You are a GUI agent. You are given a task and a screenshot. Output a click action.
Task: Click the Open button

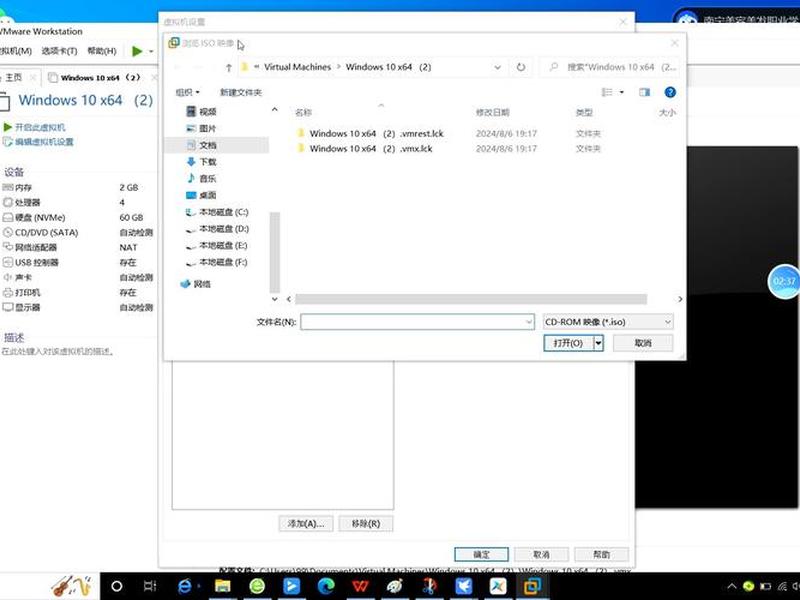click(568, 343)
